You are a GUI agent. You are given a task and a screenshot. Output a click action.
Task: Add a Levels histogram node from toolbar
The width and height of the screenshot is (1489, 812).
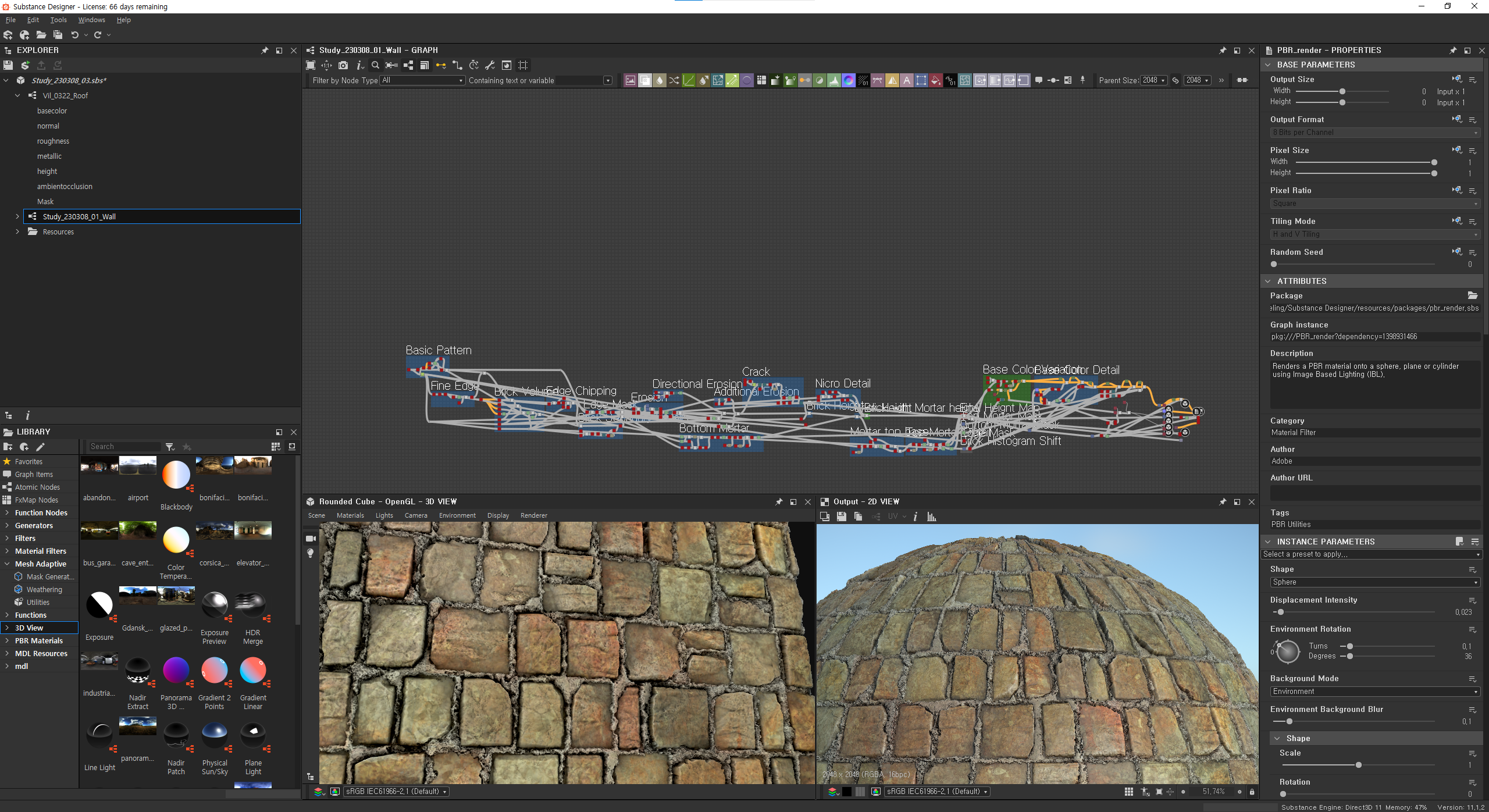point(834,81)
